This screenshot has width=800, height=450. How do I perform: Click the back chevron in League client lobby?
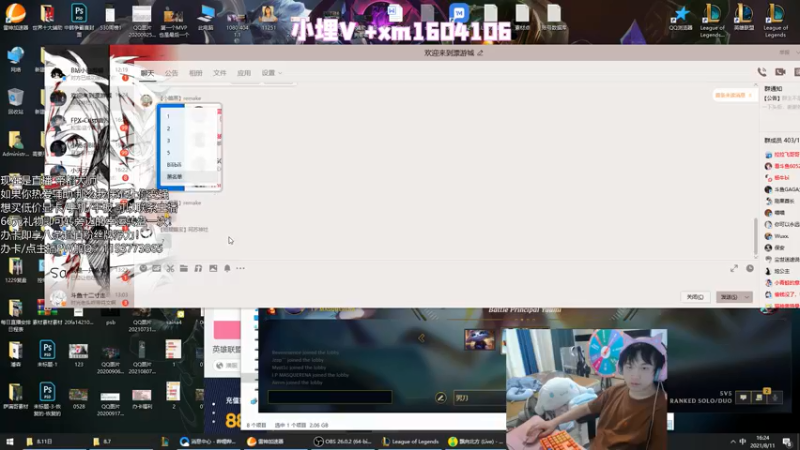pos(421,338)
